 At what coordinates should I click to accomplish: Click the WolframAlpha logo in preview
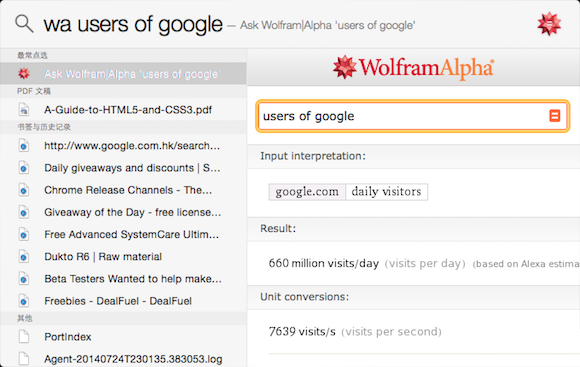point(413,68)
